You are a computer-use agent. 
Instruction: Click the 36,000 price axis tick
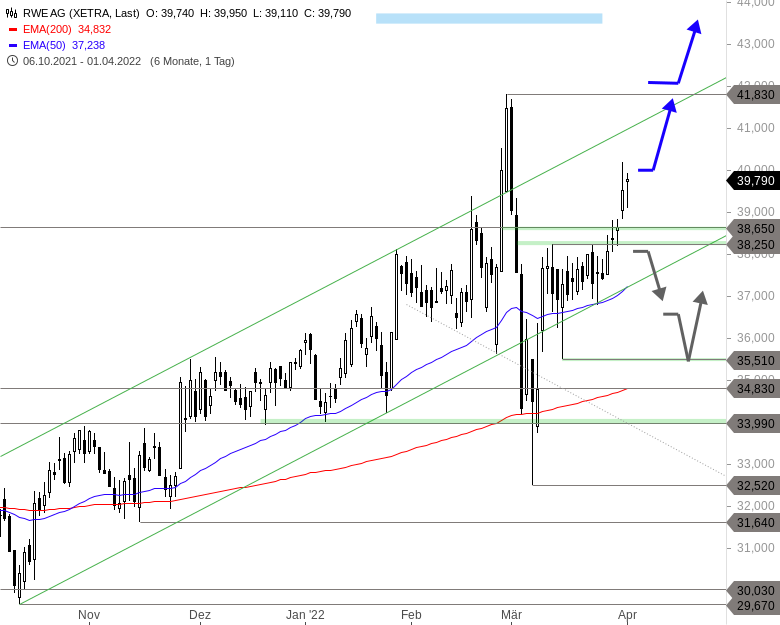pos(756,338)
